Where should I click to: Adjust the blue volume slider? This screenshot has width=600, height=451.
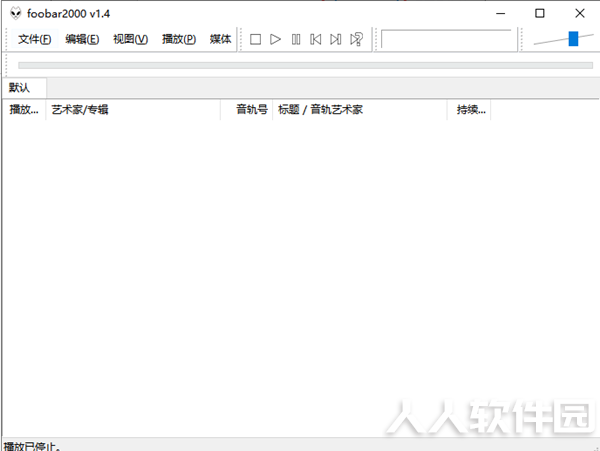point(573,39)
